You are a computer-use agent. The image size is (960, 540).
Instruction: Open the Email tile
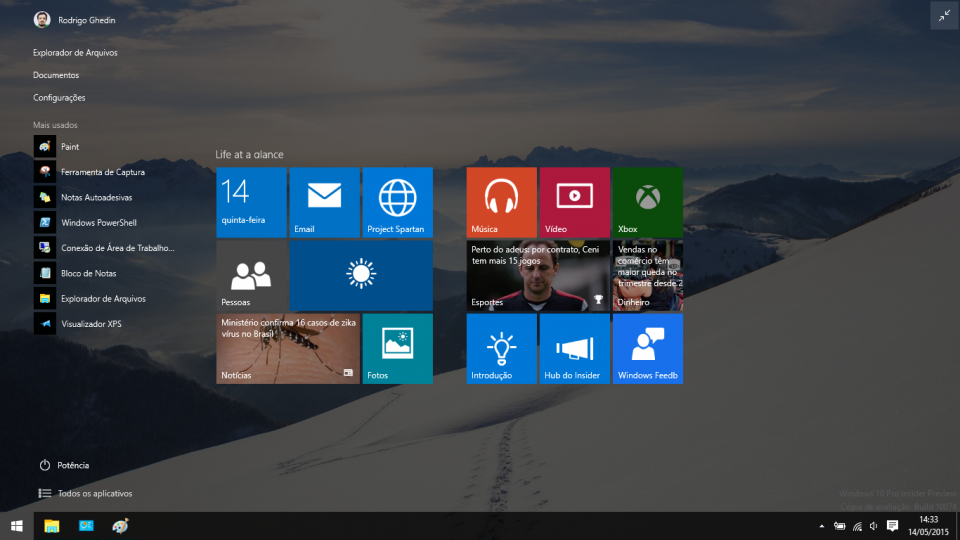click(x=324, y=202)
